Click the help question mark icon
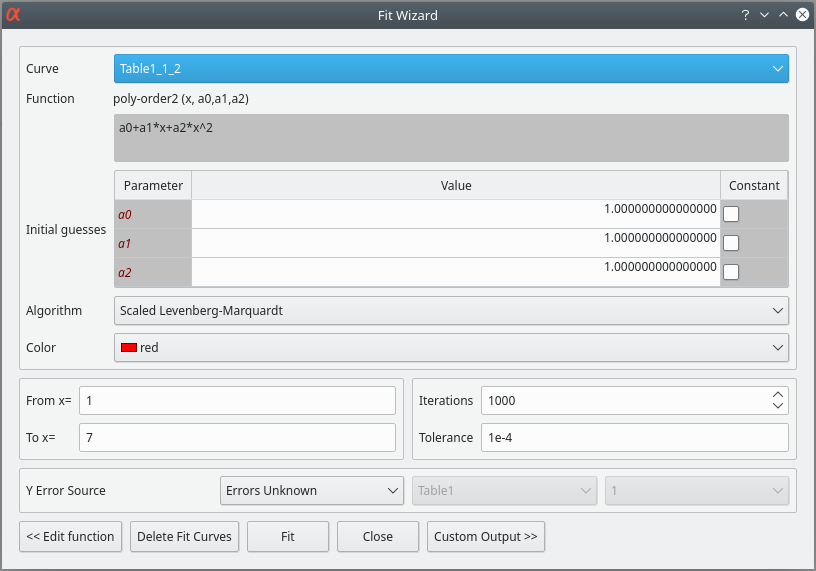This screenshot has width=816, height=571. (x=745, y=15)
